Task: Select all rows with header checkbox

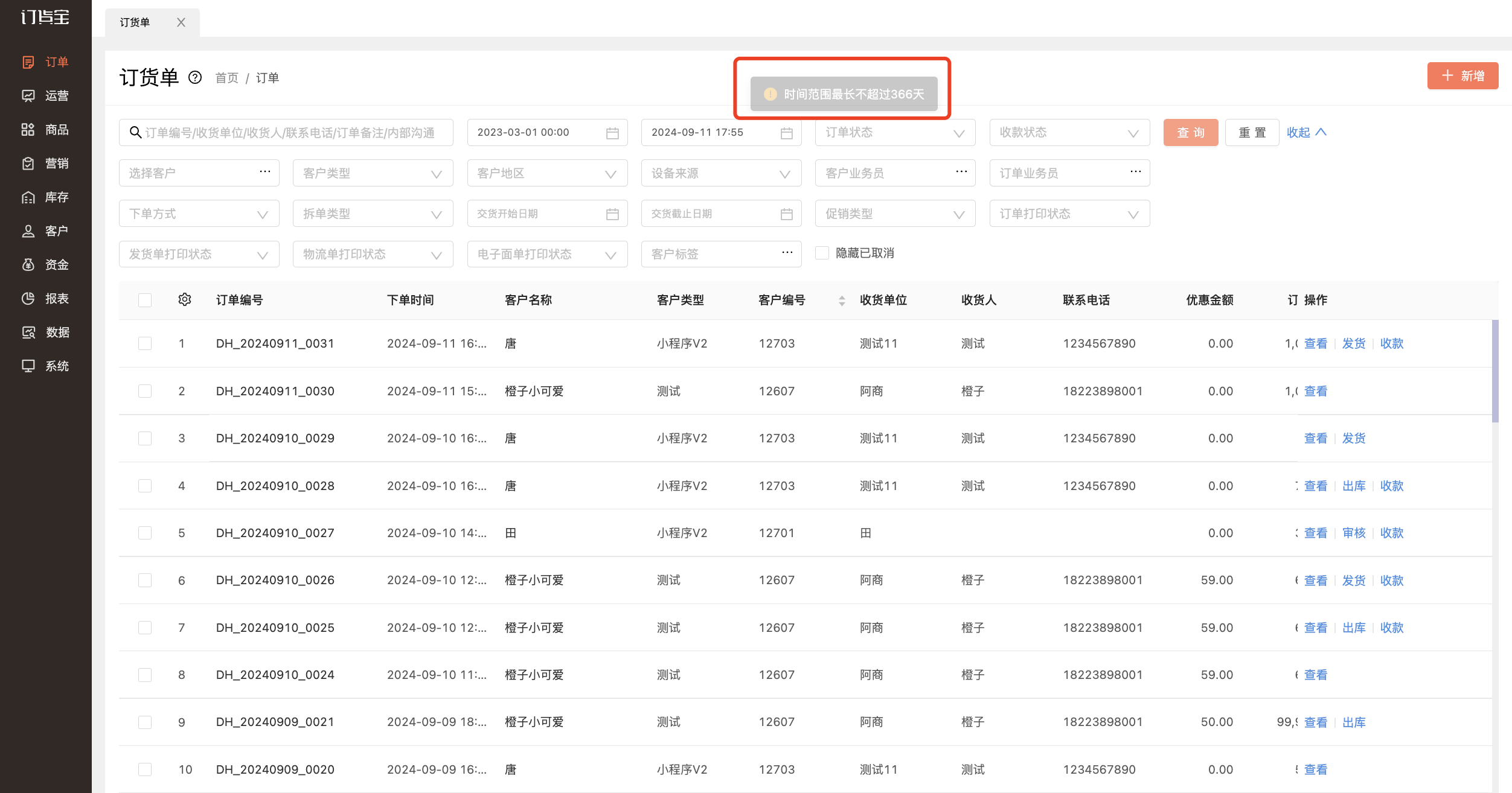Action: [145, 300]
